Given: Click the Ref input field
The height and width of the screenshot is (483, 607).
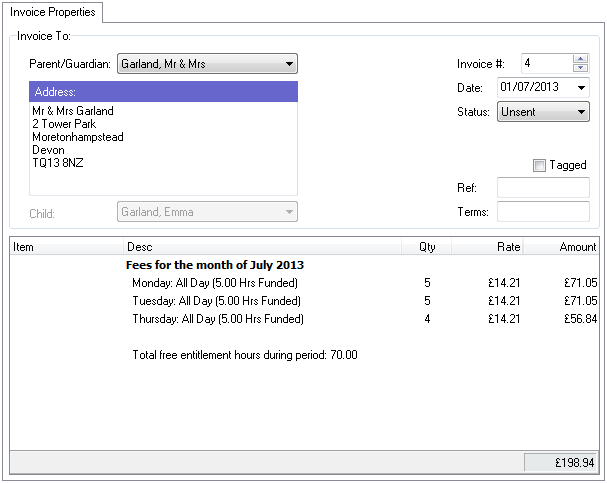Looking at the screenshot, I should coord(543,188).
